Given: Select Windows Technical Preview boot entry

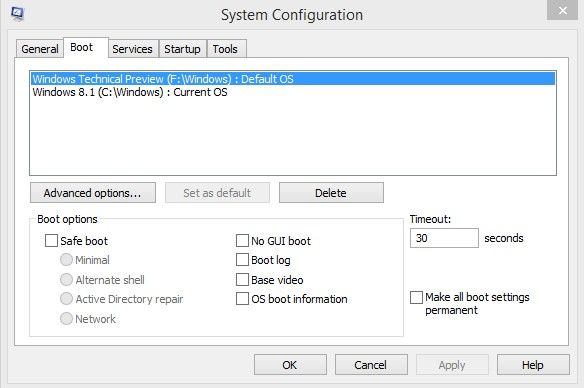Looking at the screenshot, I should click(x=293, y=79).
